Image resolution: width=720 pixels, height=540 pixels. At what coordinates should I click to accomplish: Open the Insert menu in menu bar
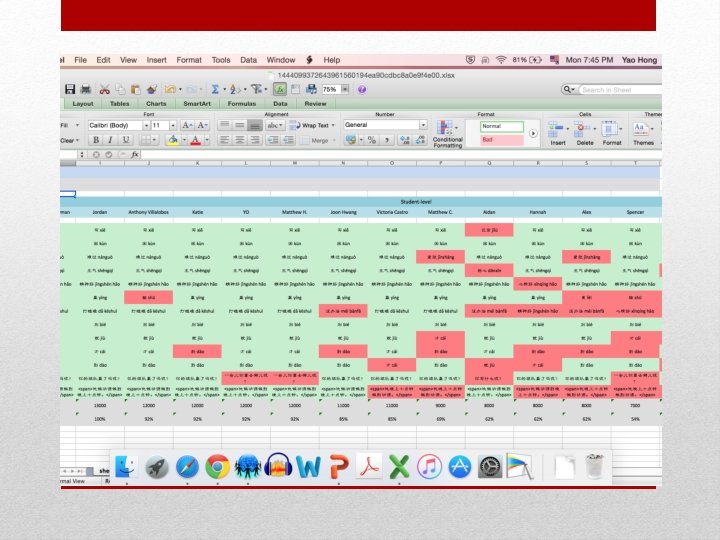tap(157, 60)
